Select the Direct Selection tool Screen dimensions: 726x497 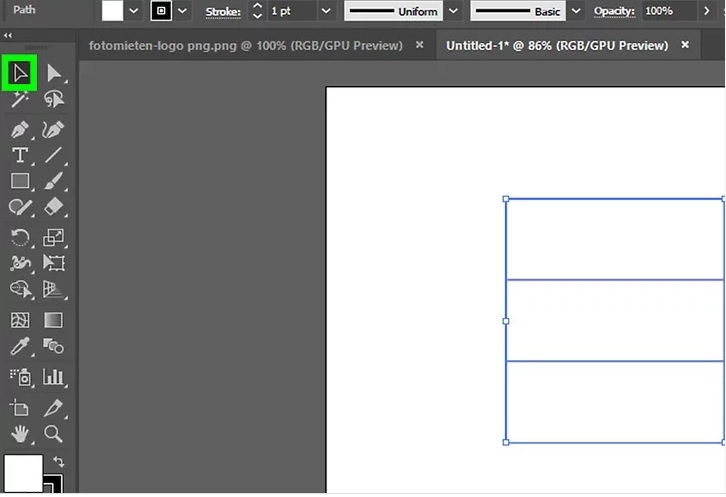pyautogui.click(x=54, y=74)
